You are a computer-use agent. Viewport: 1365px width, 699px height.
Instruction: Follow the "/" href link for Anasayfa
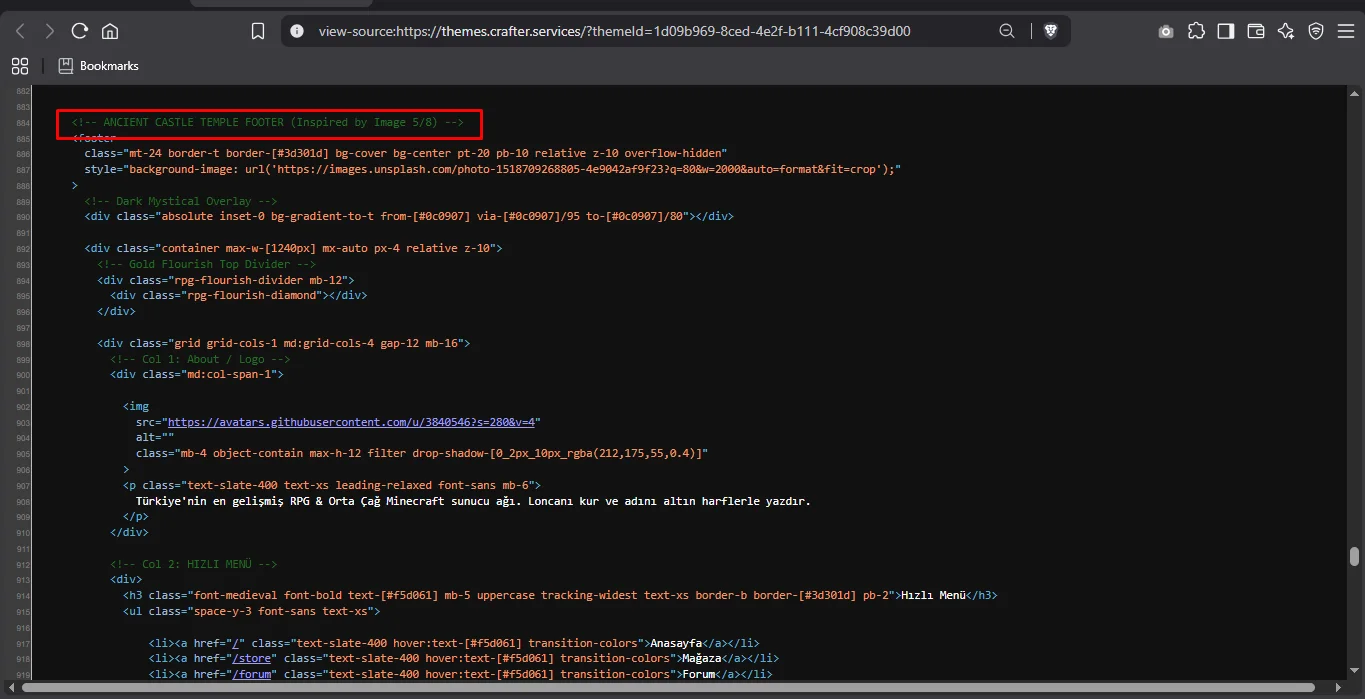point(238,643)
